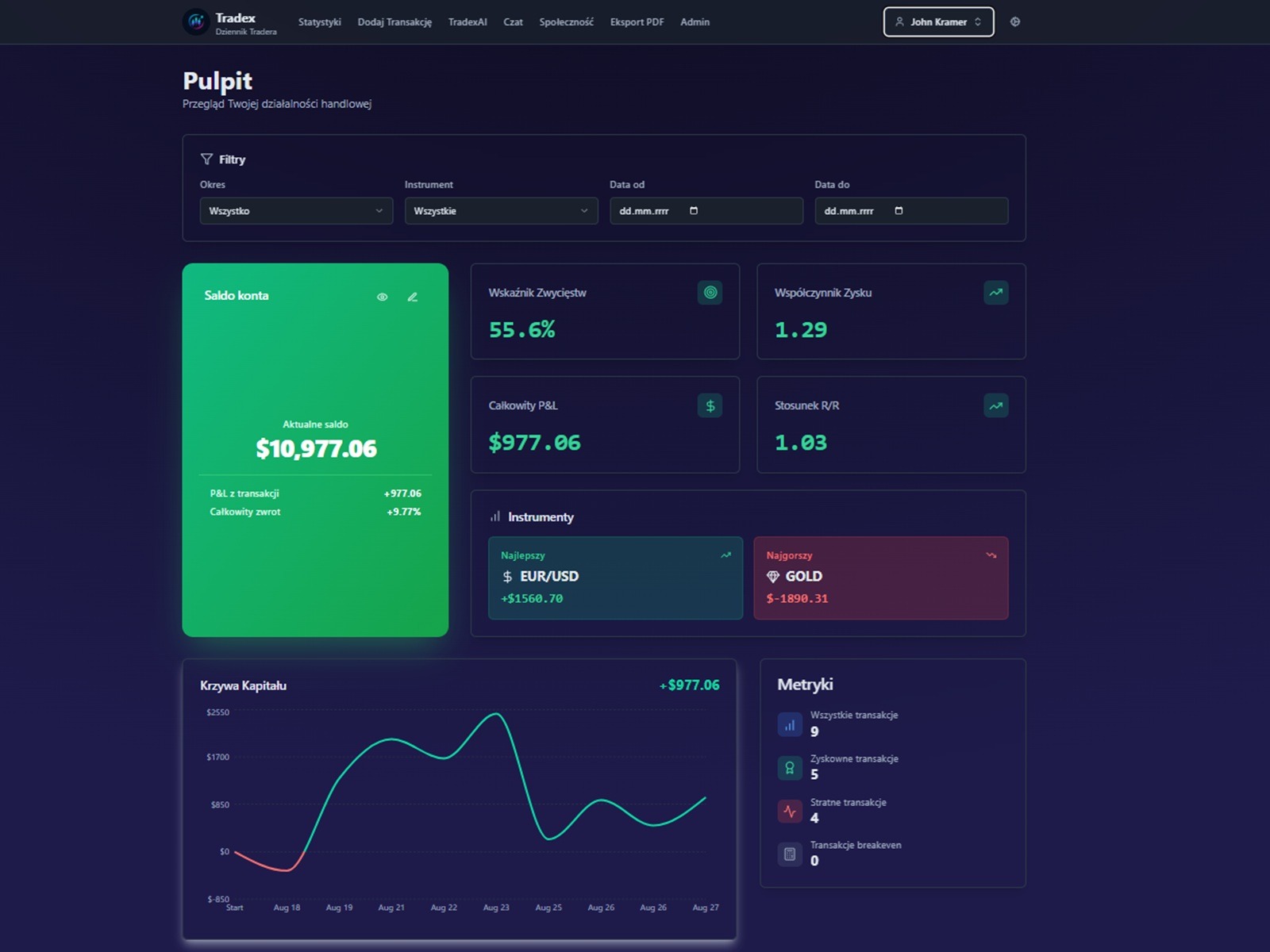Open the Instrument filter dropdown

[x=501, y=211]
